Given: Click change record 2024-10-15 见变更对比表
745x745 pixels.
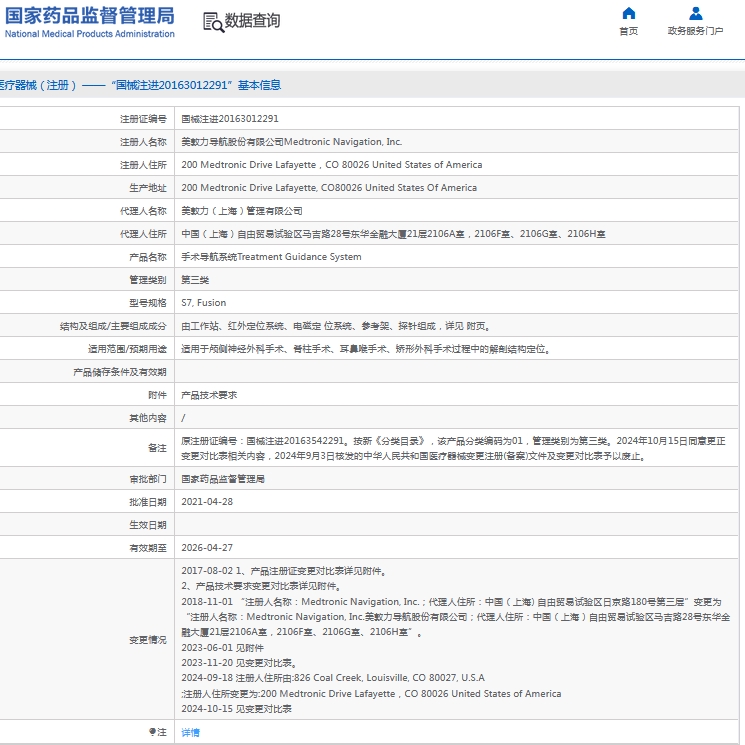Looking at the screenshot, I should [237, 709].
